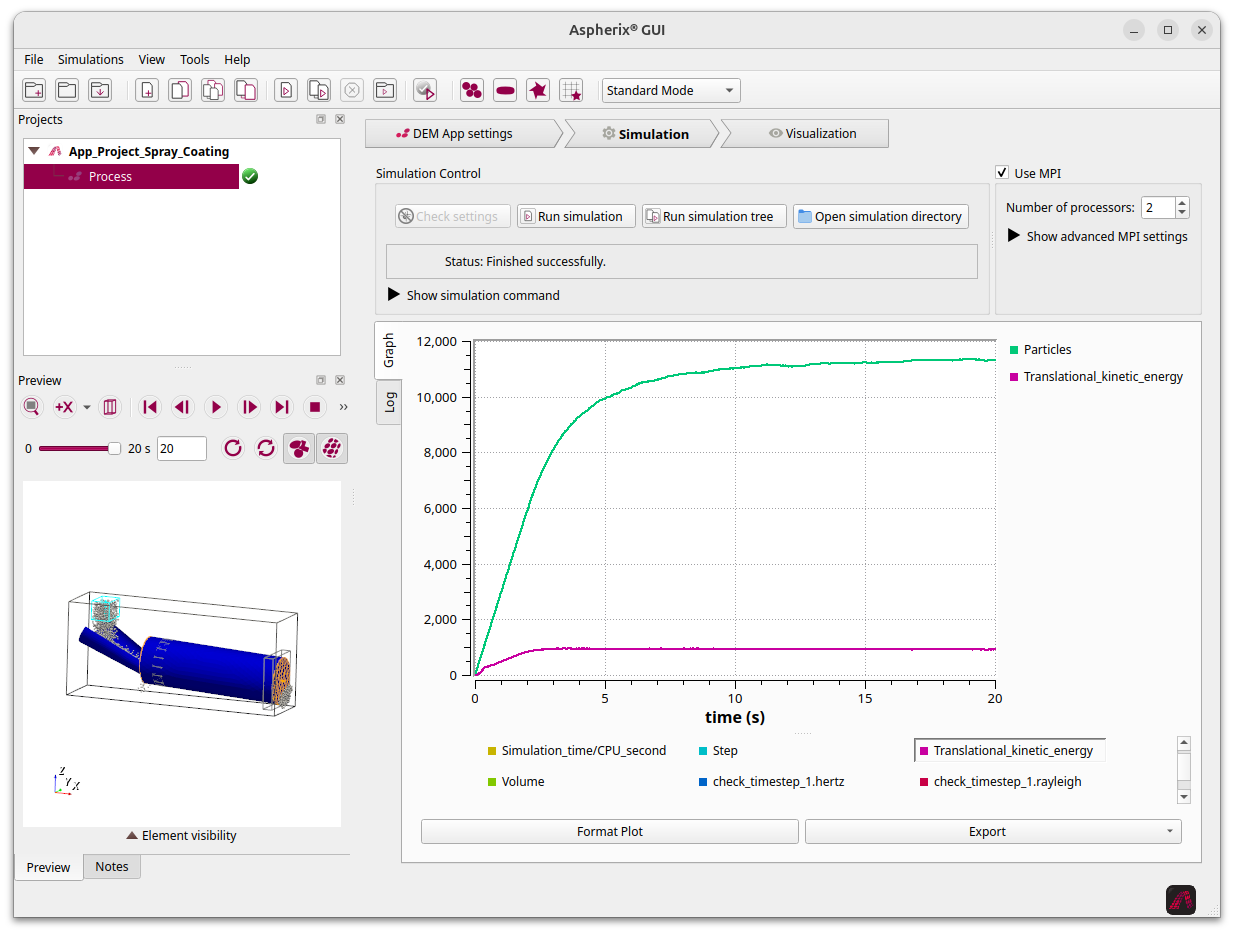Click the Open simulation directory button
The height and width of the screenshot is (934, 1234).
tap(881, 216)
